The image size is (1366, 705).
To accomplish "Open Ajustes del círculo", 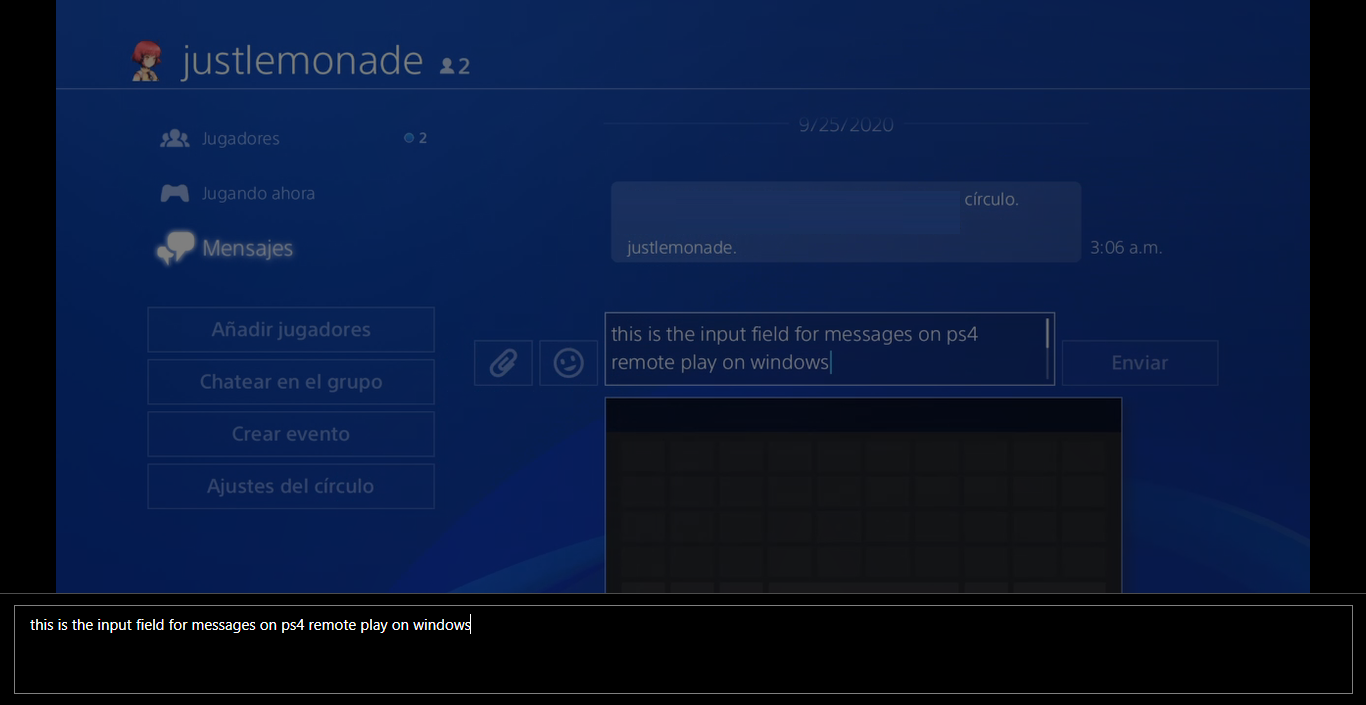I will click(x=291, y=486).
